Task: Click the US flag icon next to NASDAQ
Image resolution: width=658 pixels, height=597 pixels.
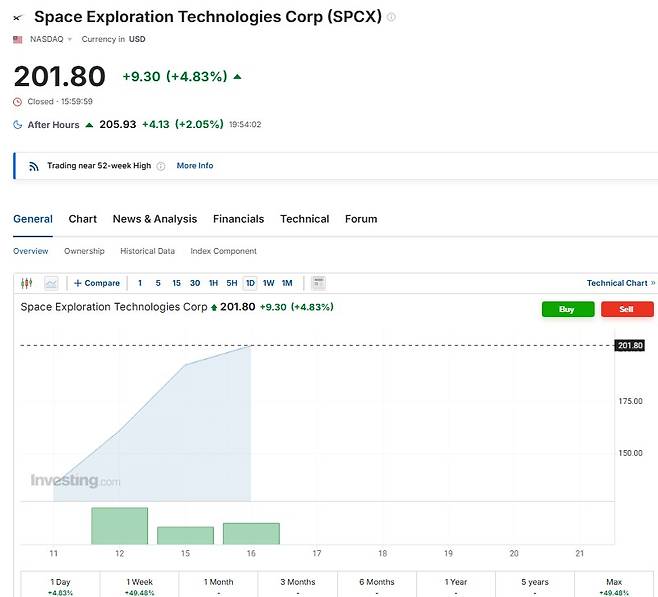Action: tap(18, 39)
